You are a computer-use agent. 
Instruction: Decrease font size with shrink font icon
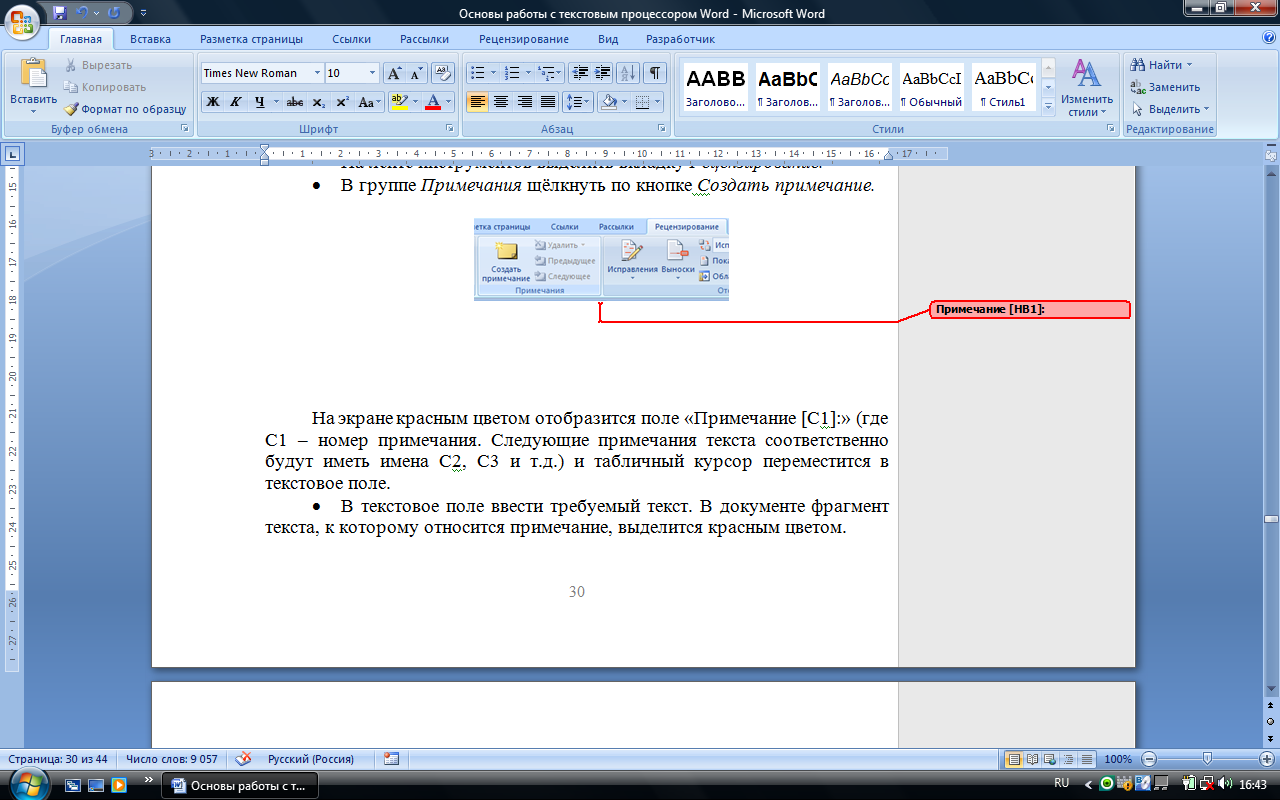(x=417, y=73)
